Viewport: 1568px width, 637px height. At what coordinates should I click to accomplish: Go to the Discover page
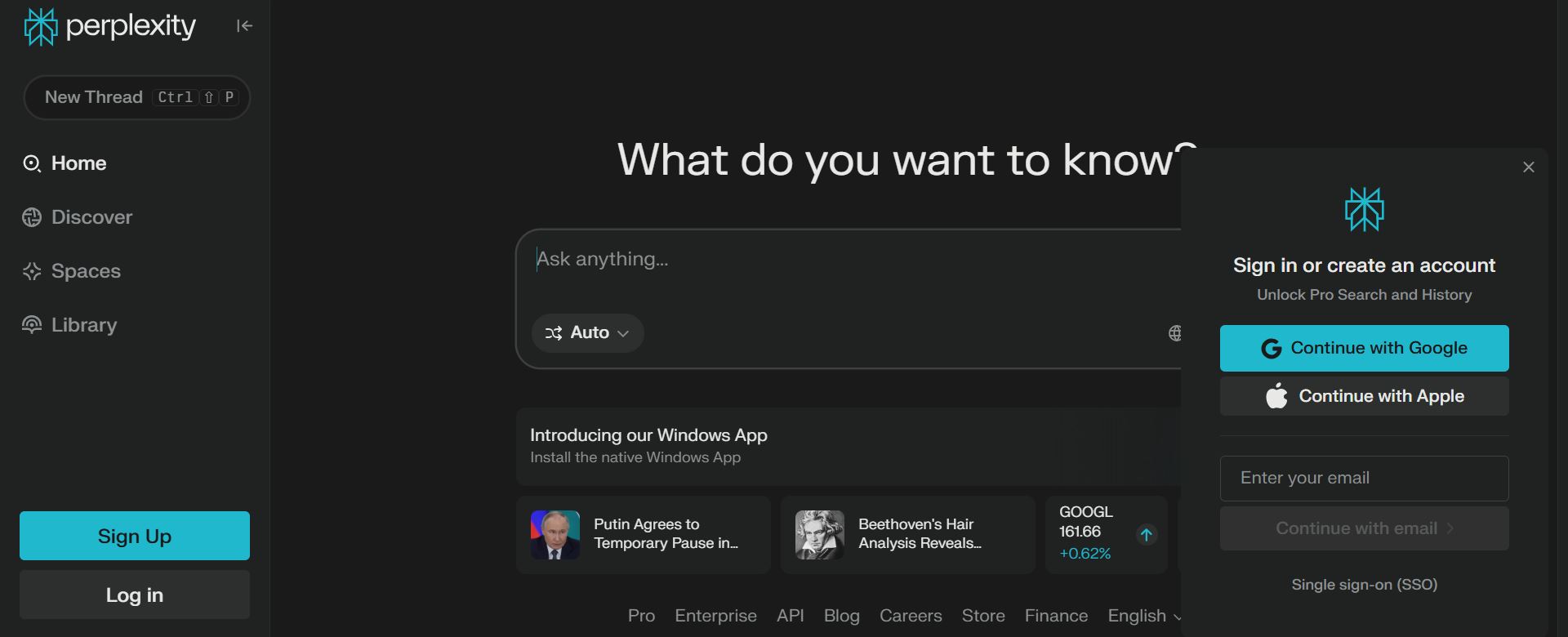pos(78,217)
